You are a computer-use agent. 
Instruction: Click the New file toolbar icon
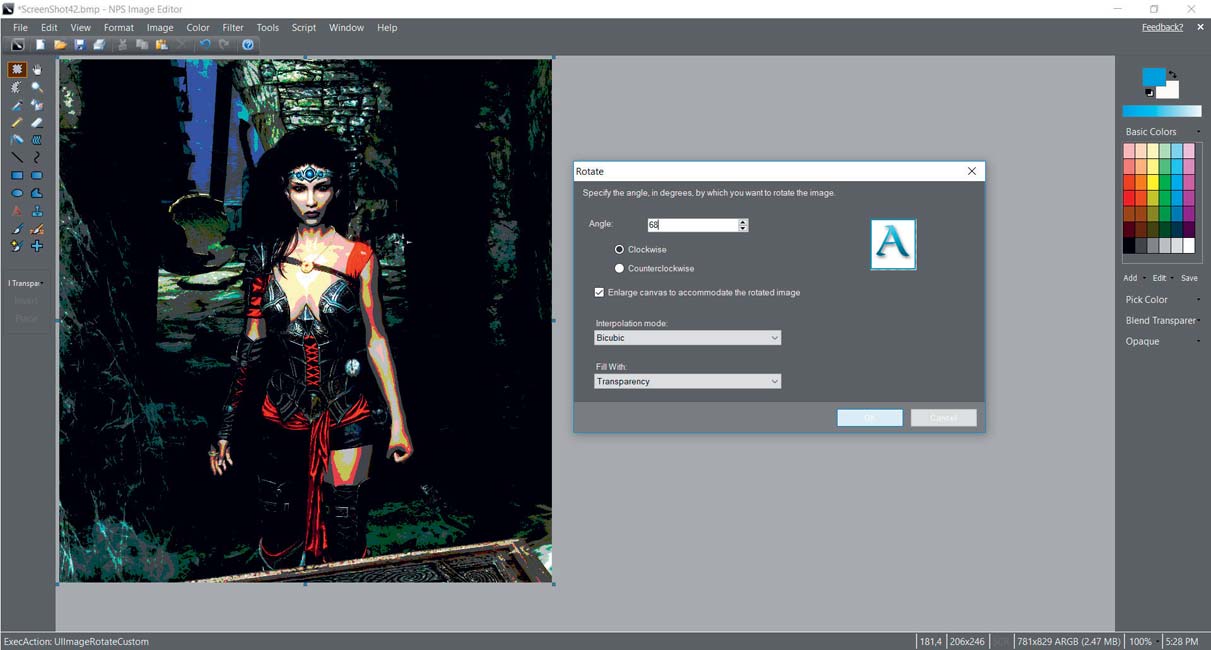(41, 45)
